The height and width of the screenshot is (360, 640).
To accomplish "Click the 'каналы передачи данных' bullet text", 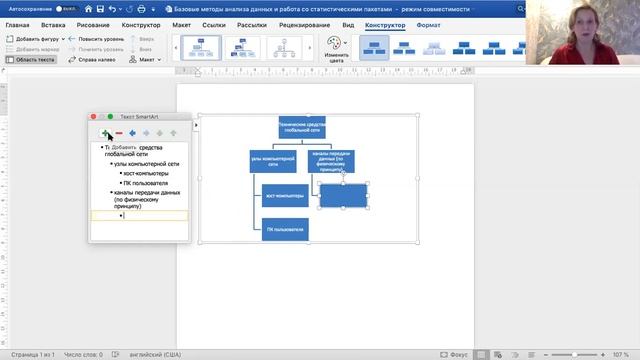I will tap(147, 199).
